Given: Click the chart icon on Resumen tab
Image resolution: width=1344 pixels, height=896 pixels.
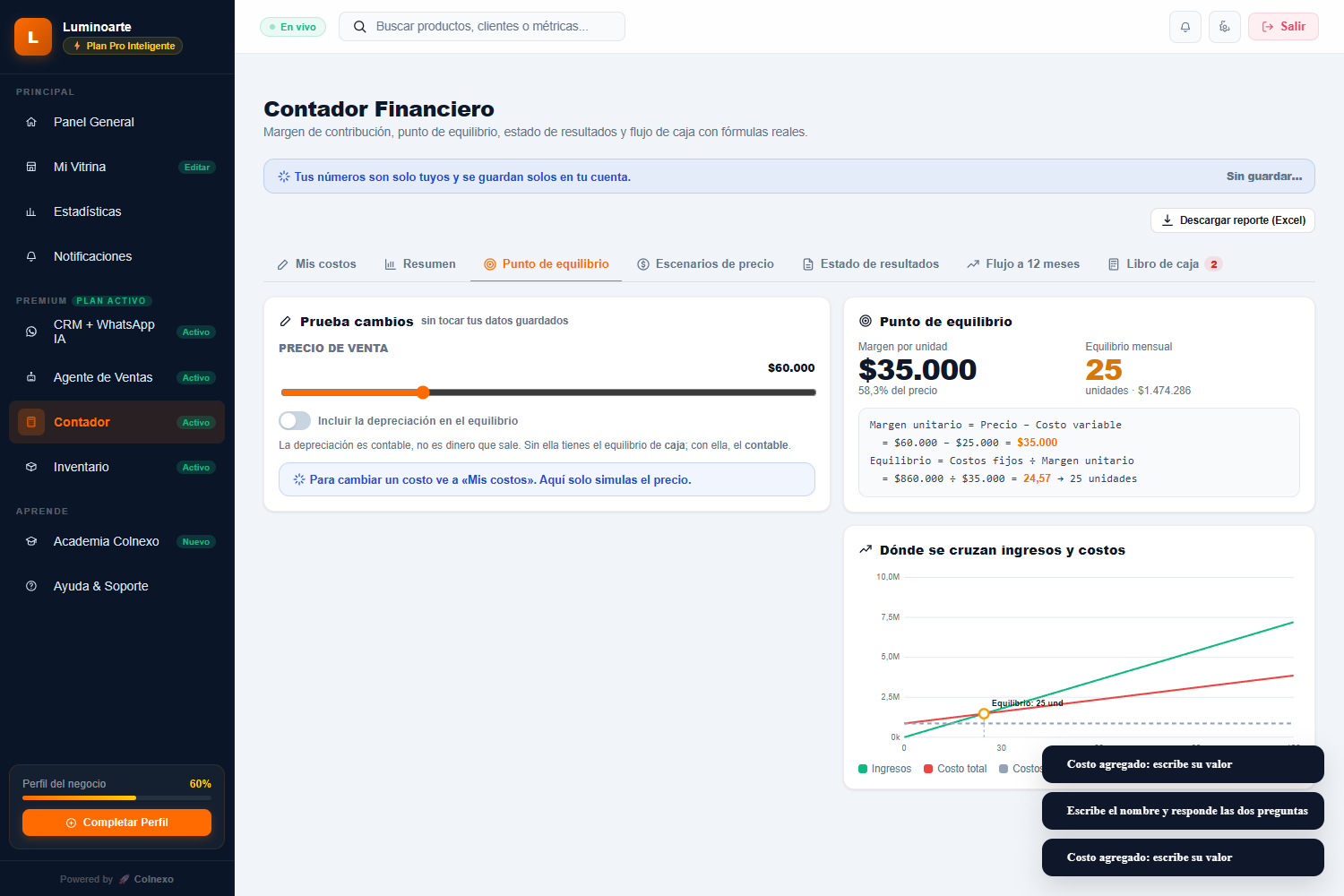Looking at the screenshot, I should click(390, 264).
